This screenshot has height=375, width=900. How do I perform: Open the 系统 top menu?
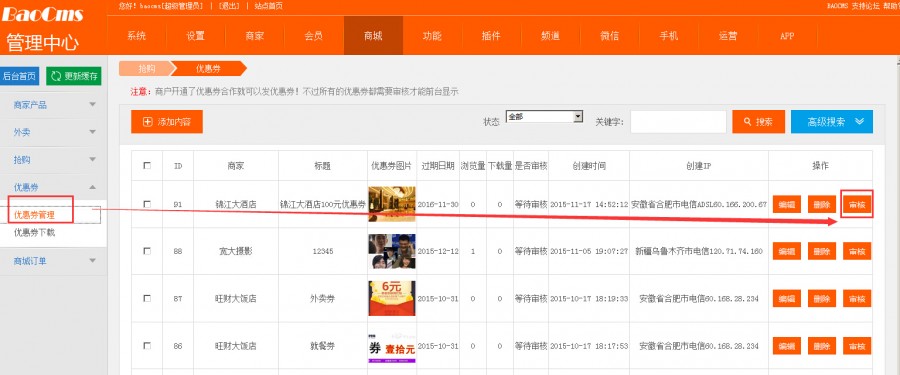(136, 36)
